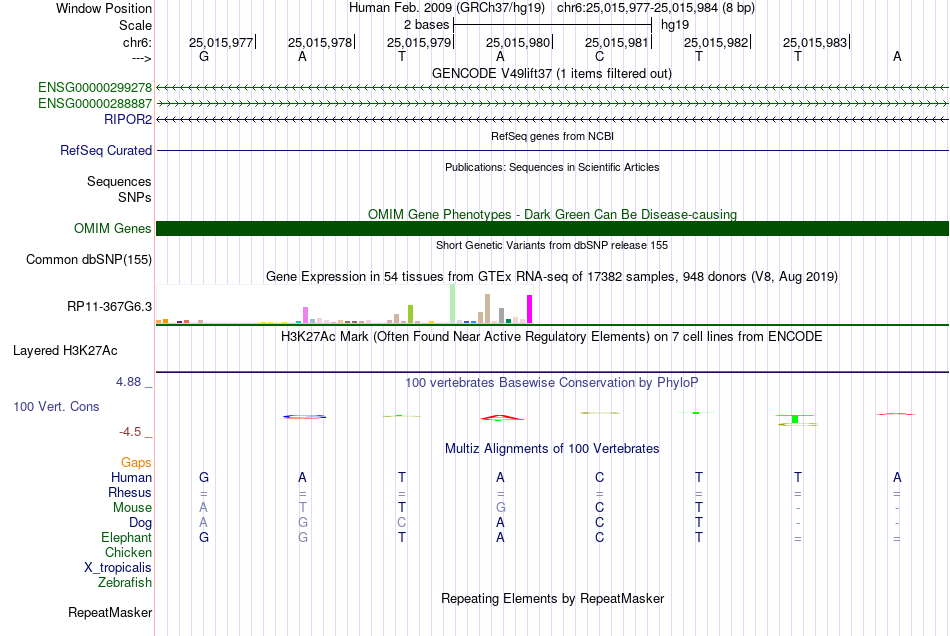
Task: Click 100 vertebrates Basewise Conservation title
Action: coord(552,383)
